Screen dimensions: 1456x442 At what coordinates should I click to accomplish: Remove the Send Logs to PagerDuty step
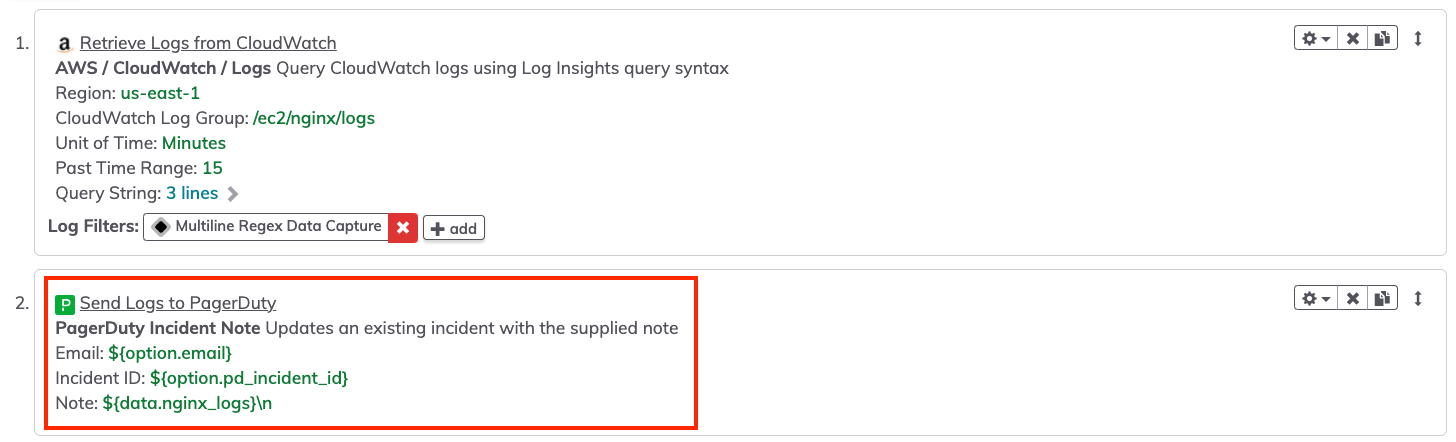click(x=1352, y=298)
